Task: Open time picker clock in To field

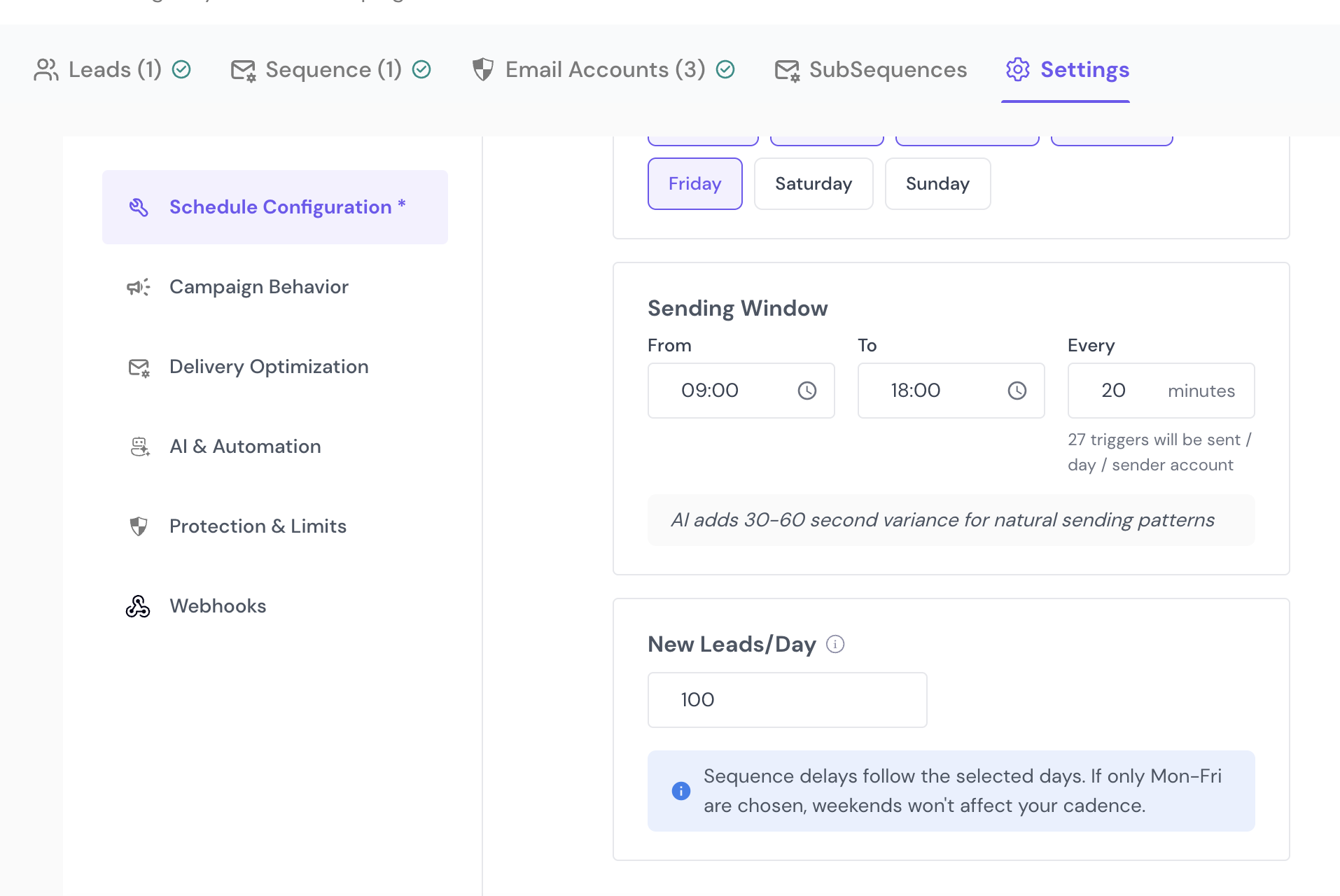Action: point(1017,391)
